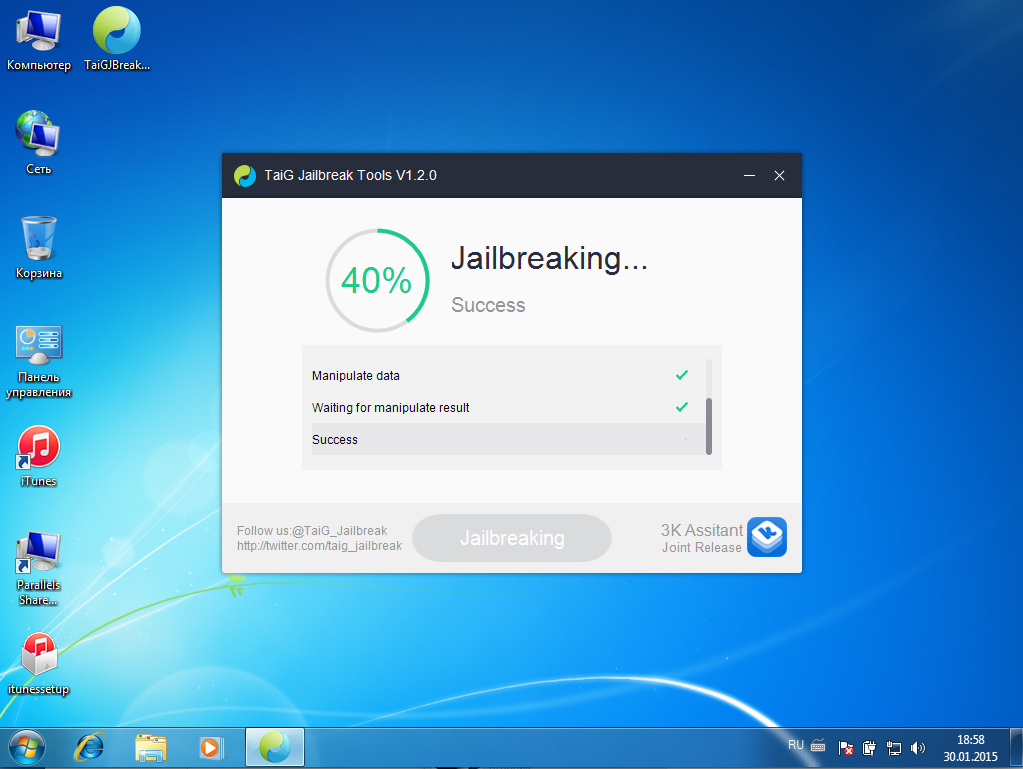Click the 40% circular progress indicator
This screenshot has width=1023, height=769.
point(377,281)
